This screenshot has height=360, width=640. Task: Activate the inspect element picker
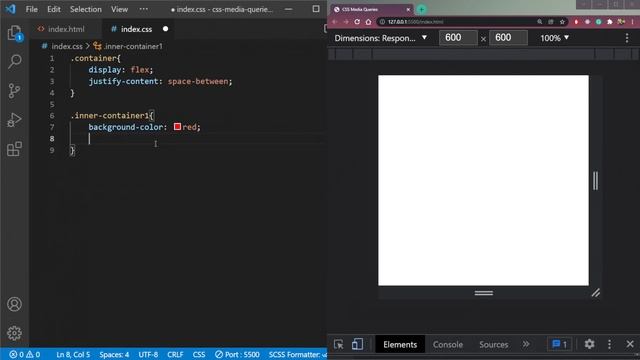(x=338, y=344)
